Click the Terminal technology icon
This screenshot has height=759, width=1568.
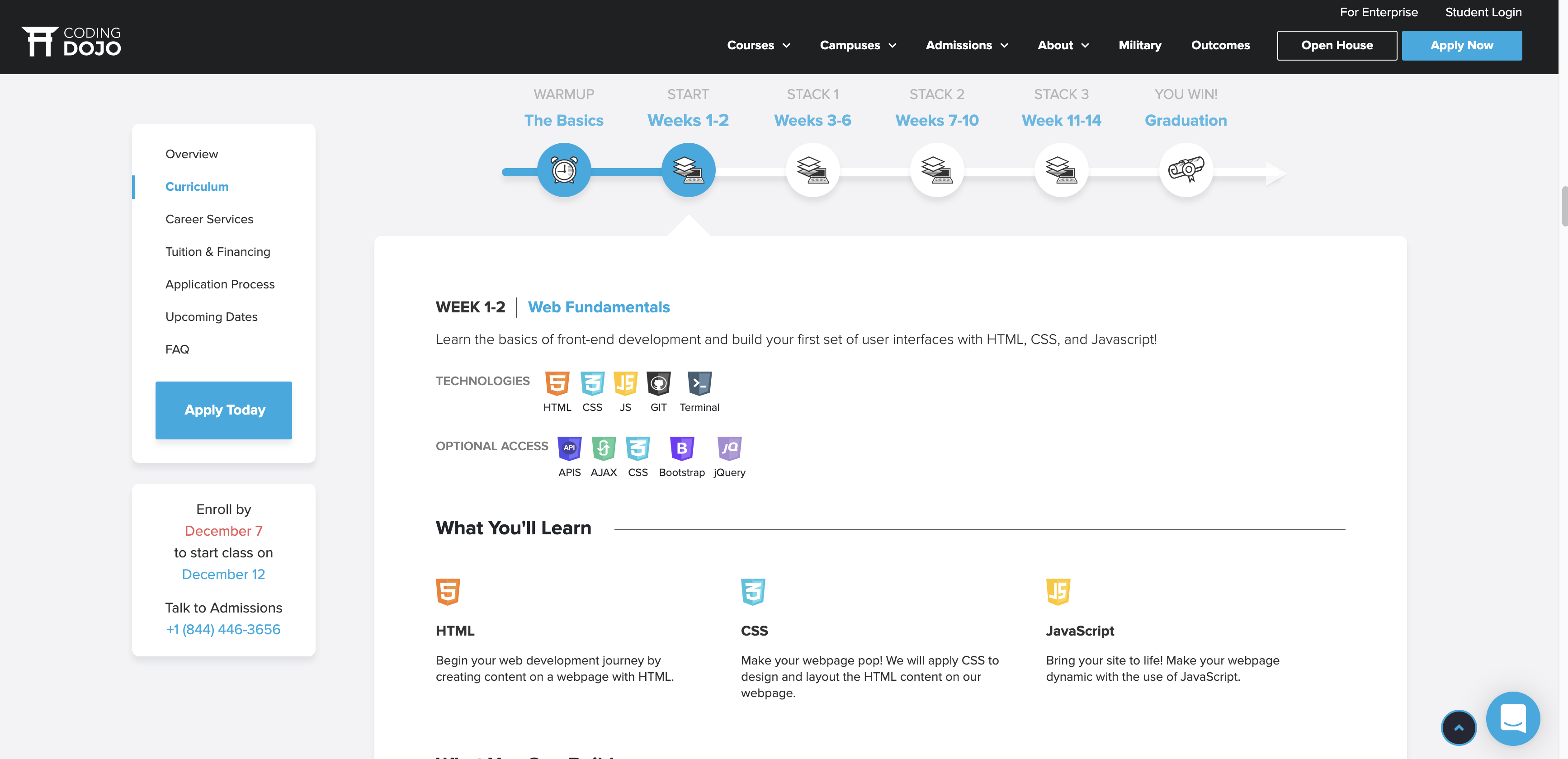pos(699,383)
